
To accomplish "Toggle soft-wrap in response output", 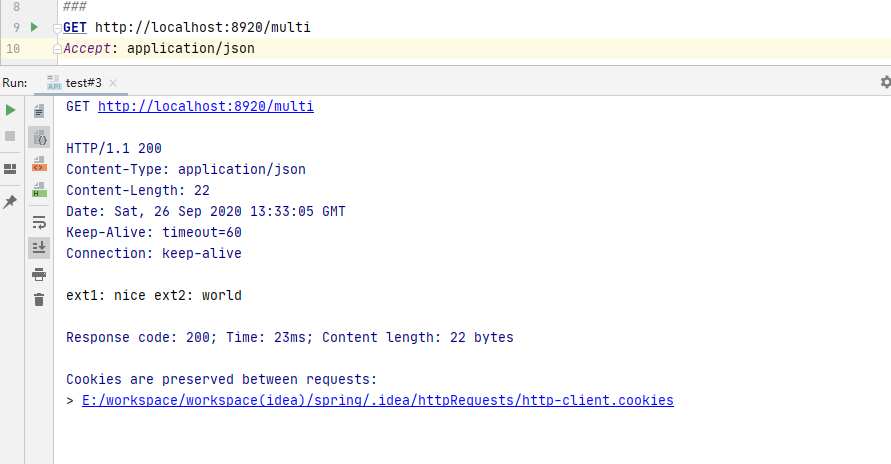I will click(39, 222).
